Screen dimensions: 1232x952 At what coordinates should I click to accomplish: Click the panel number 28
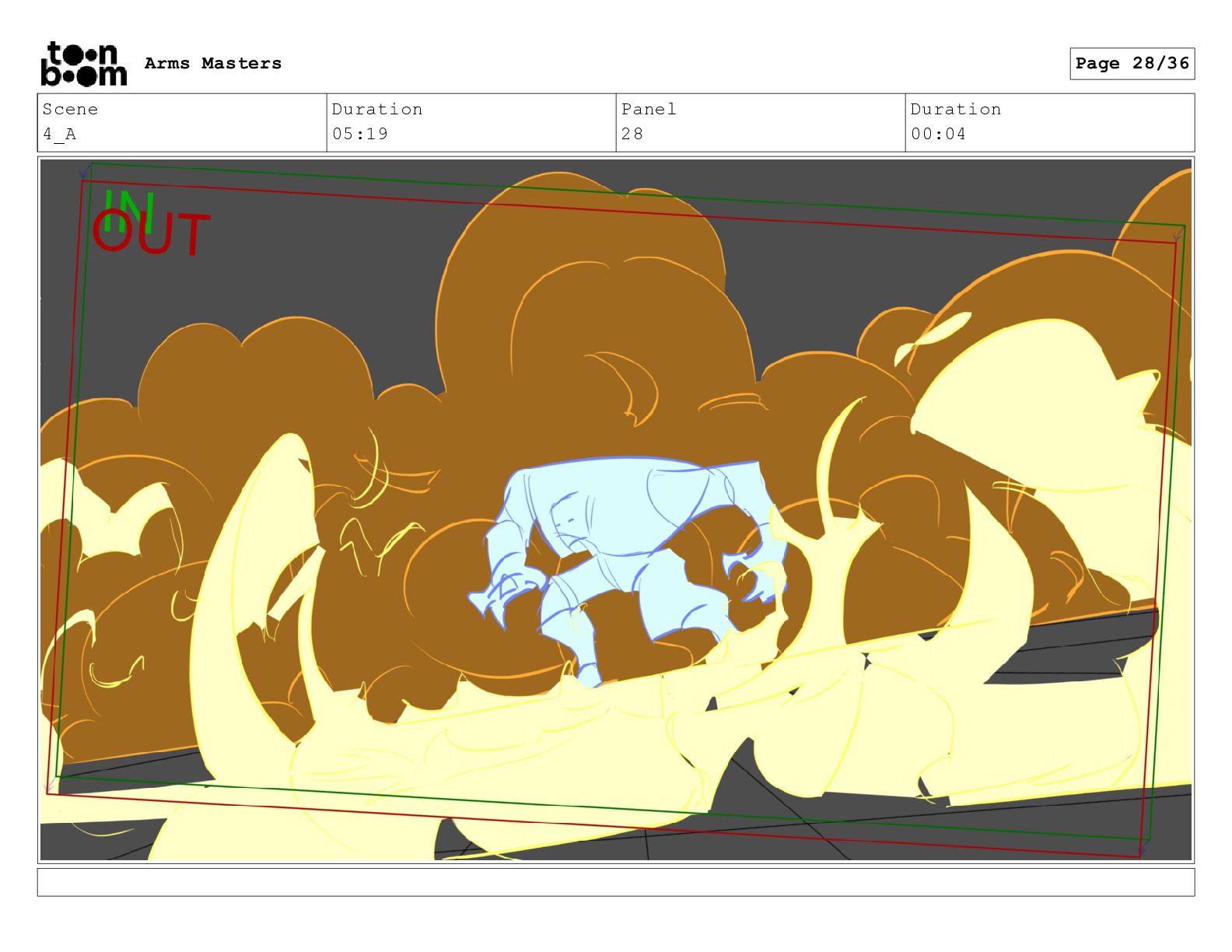632,135
